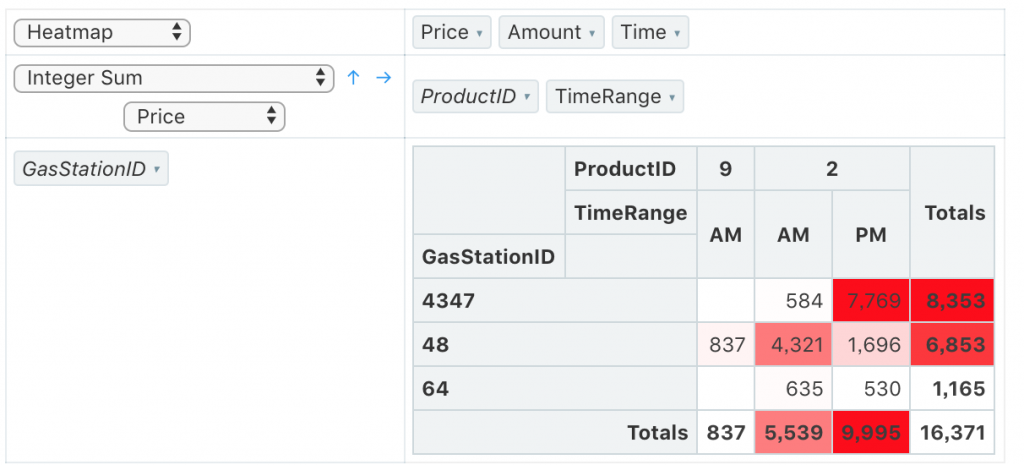
Task: Click the 7,769 heatmap cell
Action: tap(871, 300)
